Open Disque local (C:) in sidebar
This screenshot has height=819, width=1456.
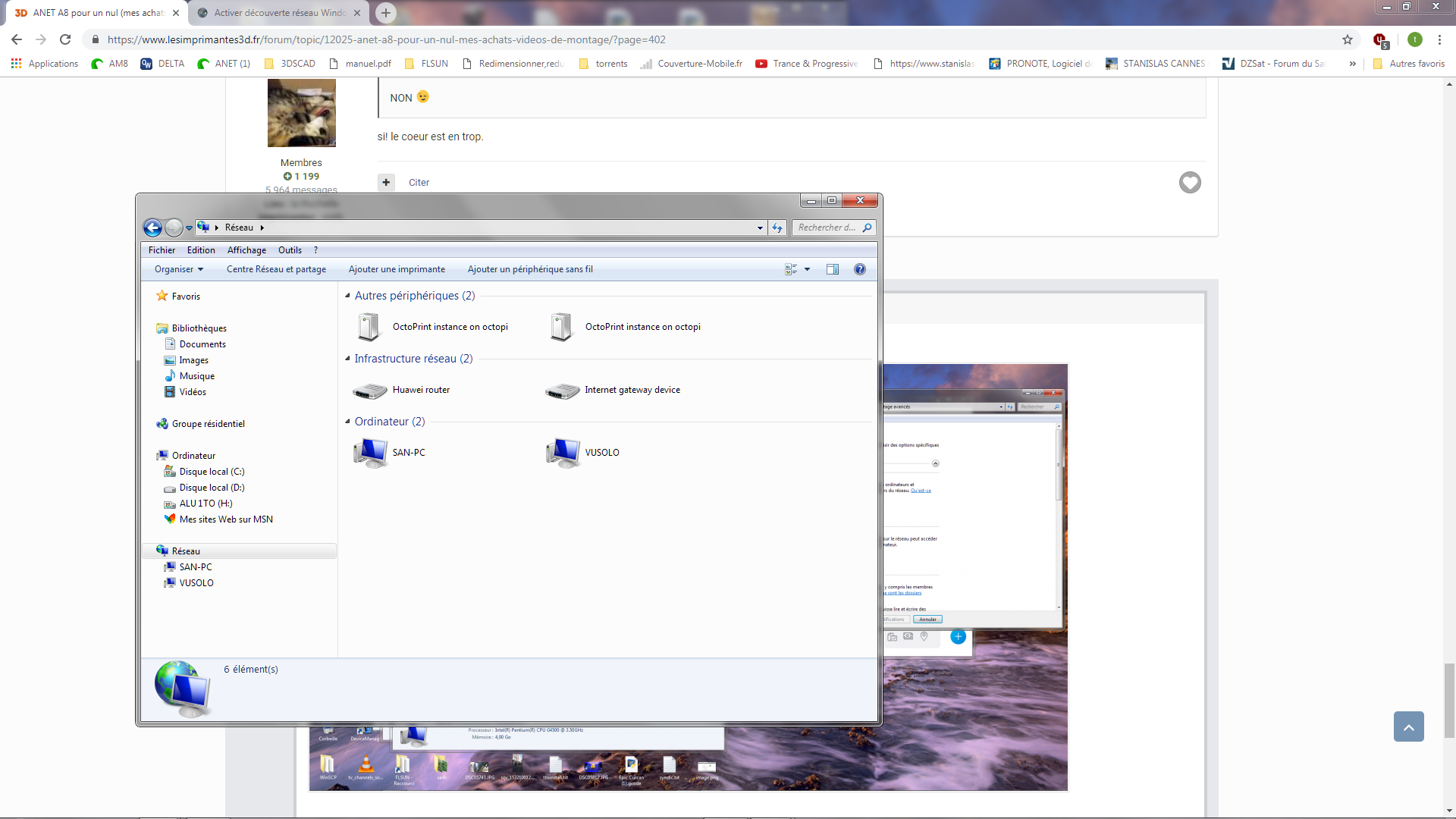click(212, 472)
